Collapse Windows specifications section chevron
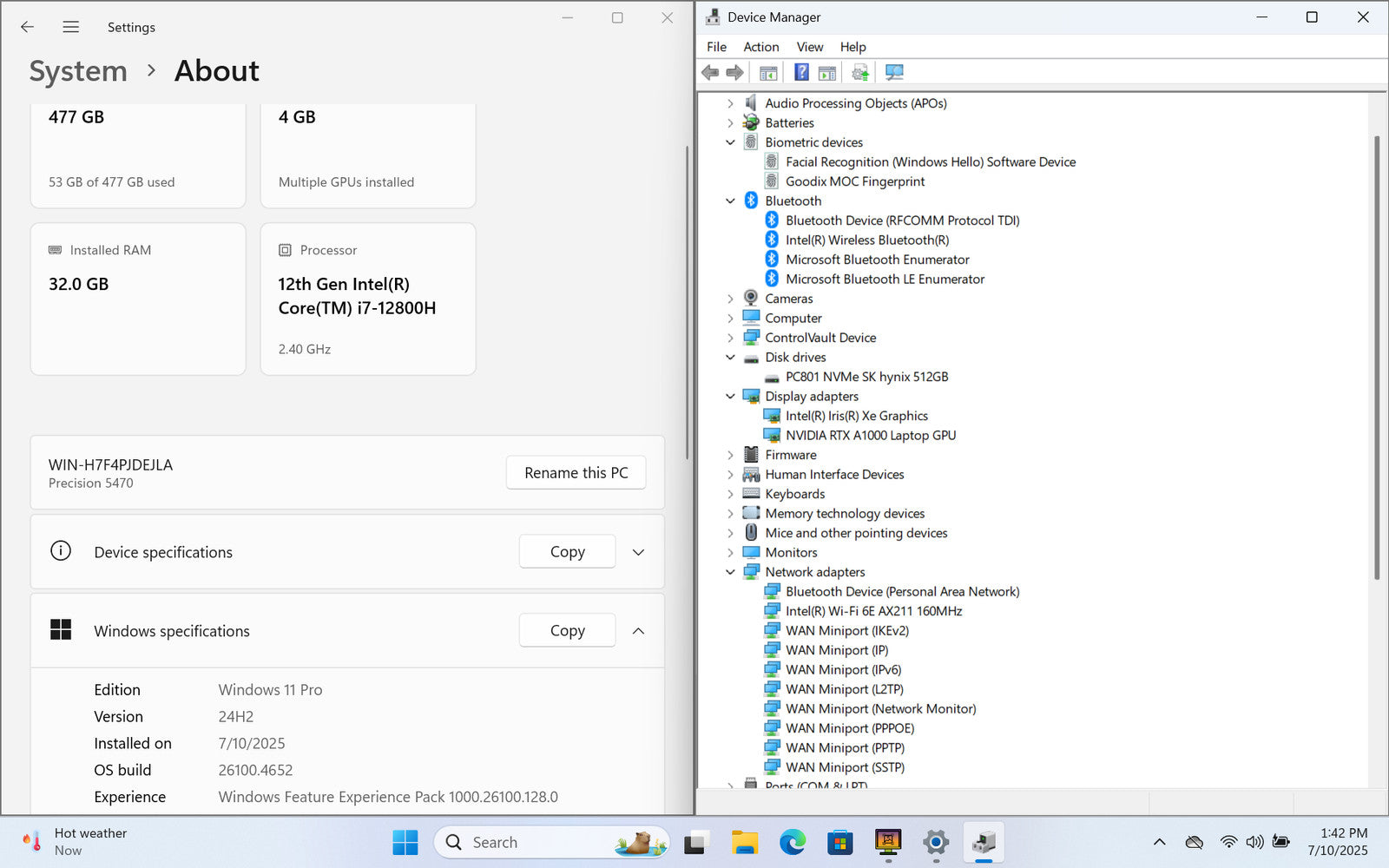The width and height of the screenshot is (1389, 868). (638, 631)
